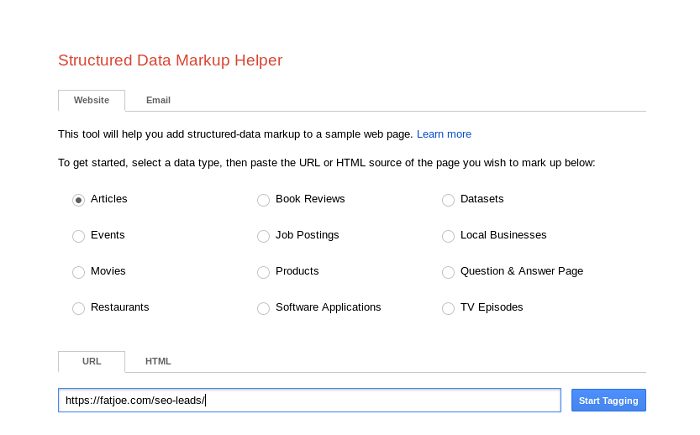Screen dimensions: 700x435
Task: Open the Learn more link
Action: [444, 134]
